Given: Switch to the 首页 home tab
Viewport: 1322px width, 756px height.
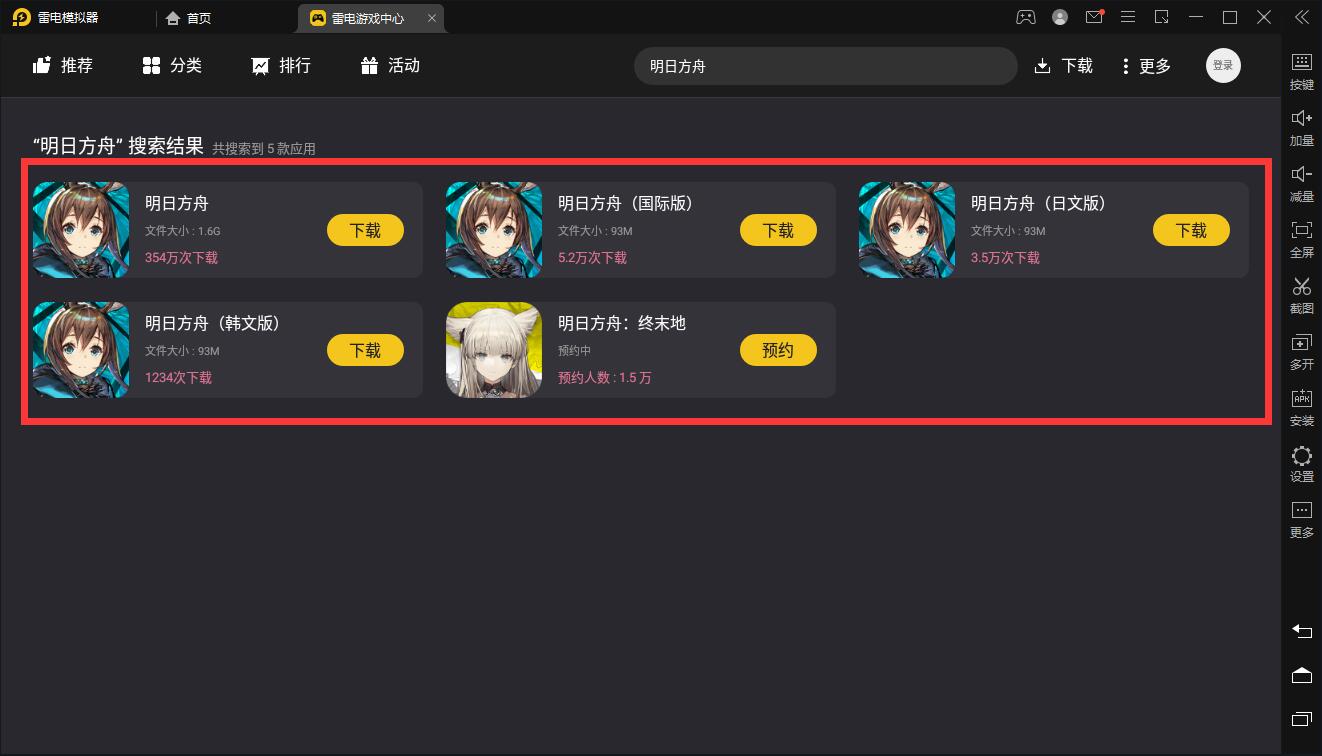Looking at the screenshot, I should click(188, 18).
